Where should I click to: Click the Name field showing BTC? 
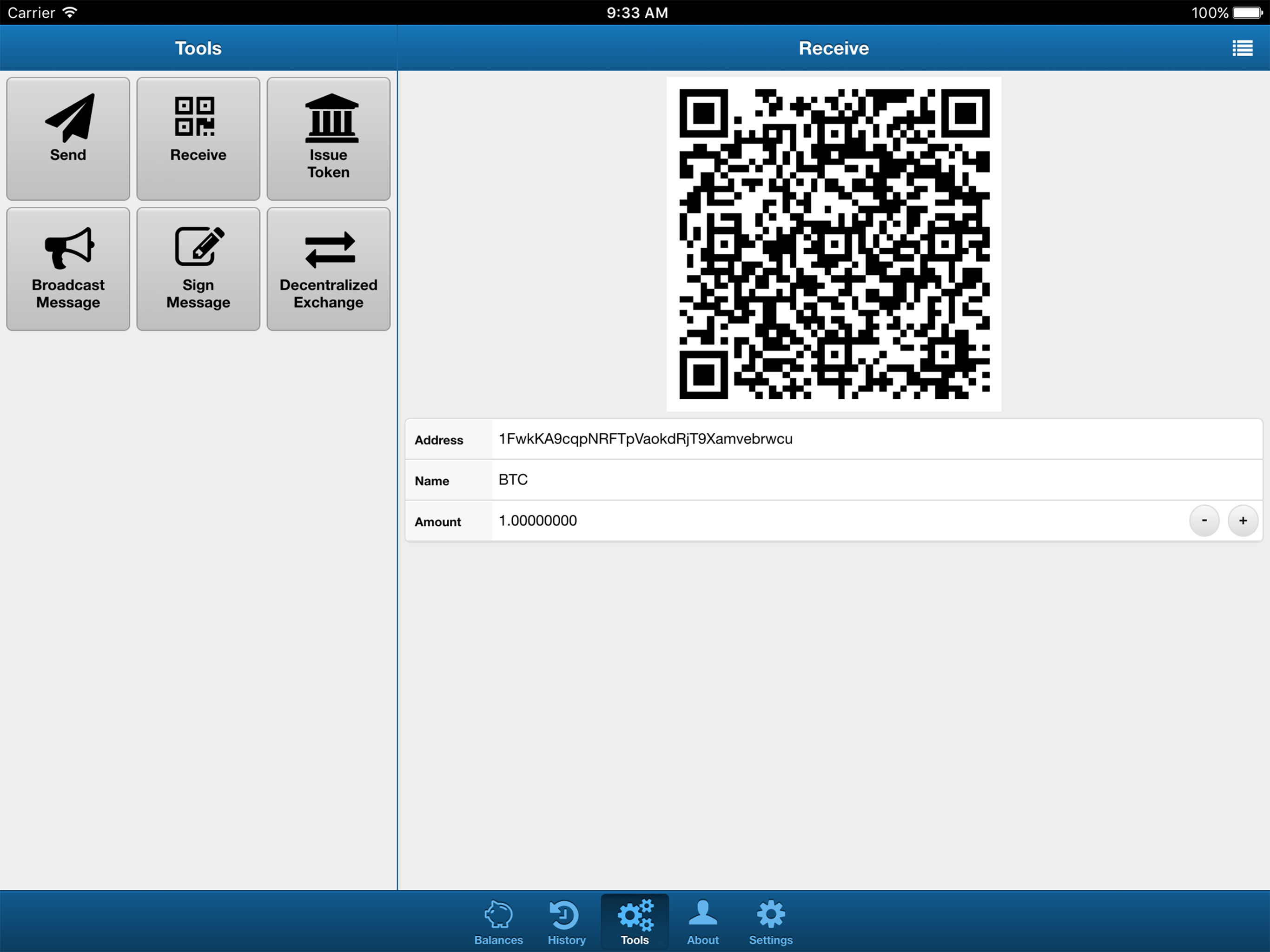[876, 480]
